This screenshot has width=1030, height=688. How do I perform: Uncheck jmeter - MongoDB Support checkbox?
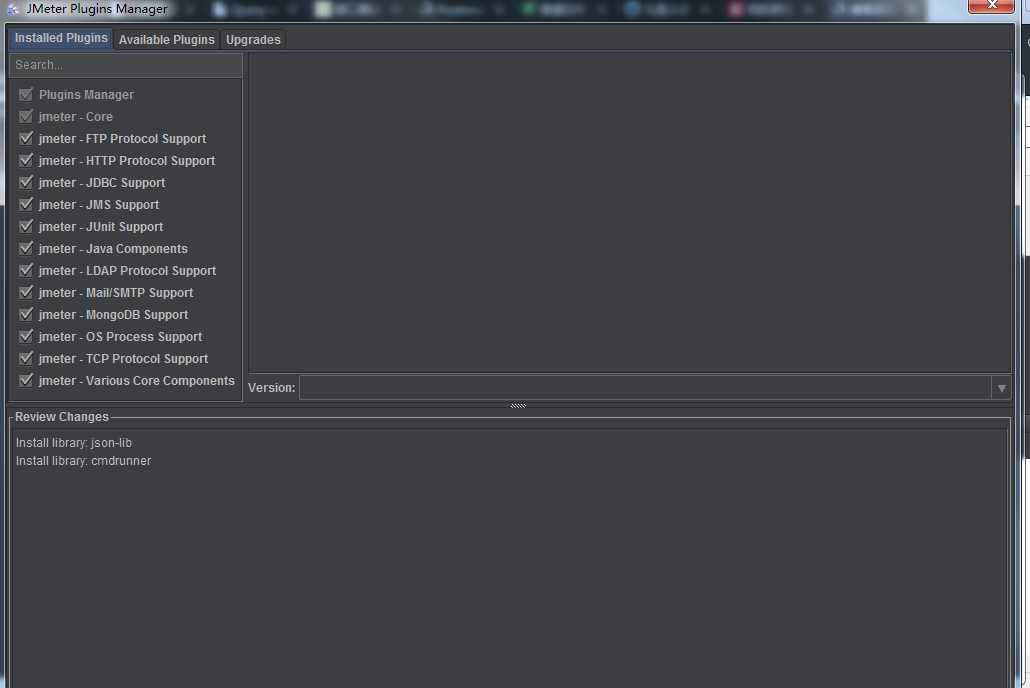(x=26, y=314)
